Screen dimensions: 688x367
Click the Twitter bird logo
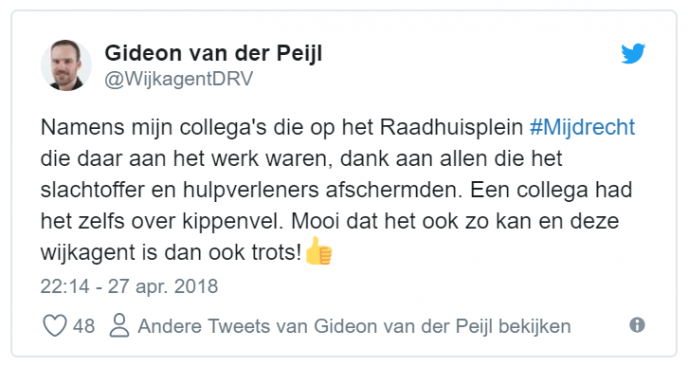(633, 53)
